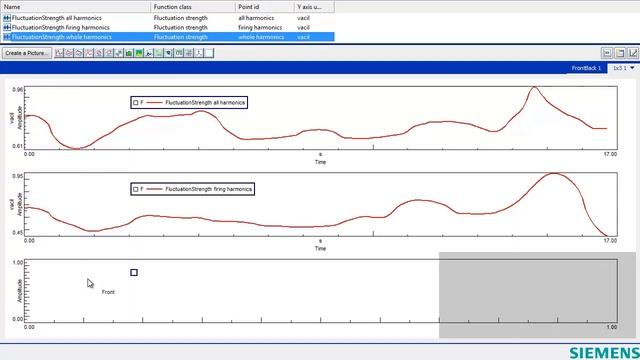The height and width of the screenshot is (360, 640).
Task: Click the 1.00 y-axis value of bottom plot
Action: tap(18, 262)
